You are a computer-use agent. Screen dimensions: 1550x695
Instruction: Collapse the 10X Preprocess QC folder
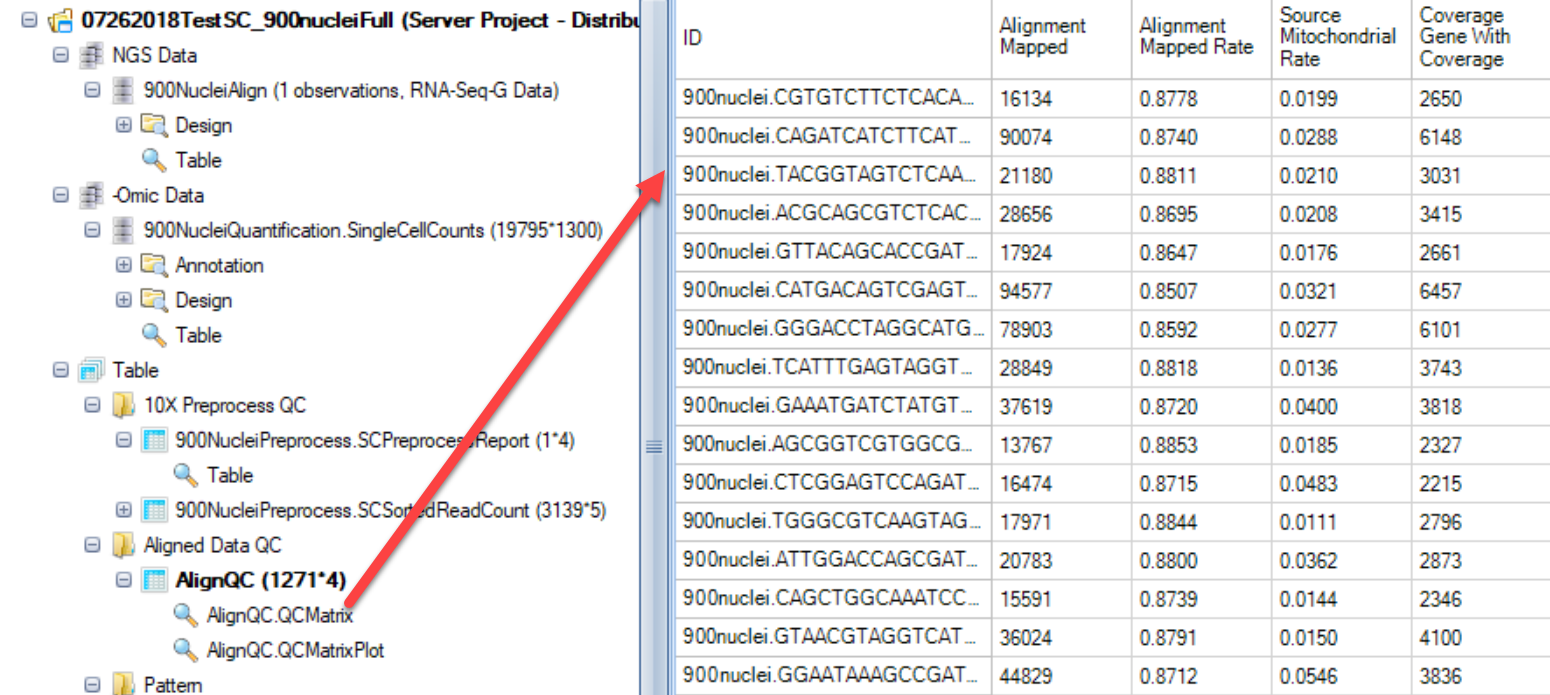point(92,405)
